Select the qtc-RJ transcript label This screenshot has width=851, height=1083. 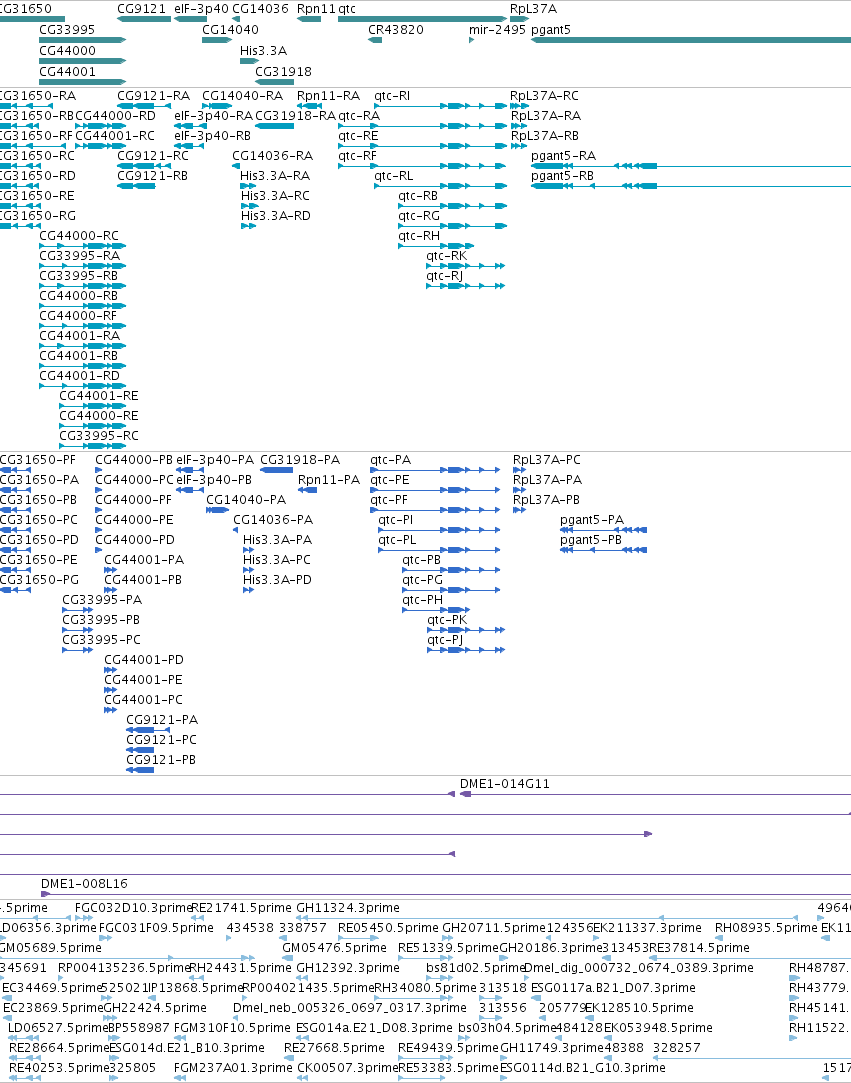click(x=445, y=276)
